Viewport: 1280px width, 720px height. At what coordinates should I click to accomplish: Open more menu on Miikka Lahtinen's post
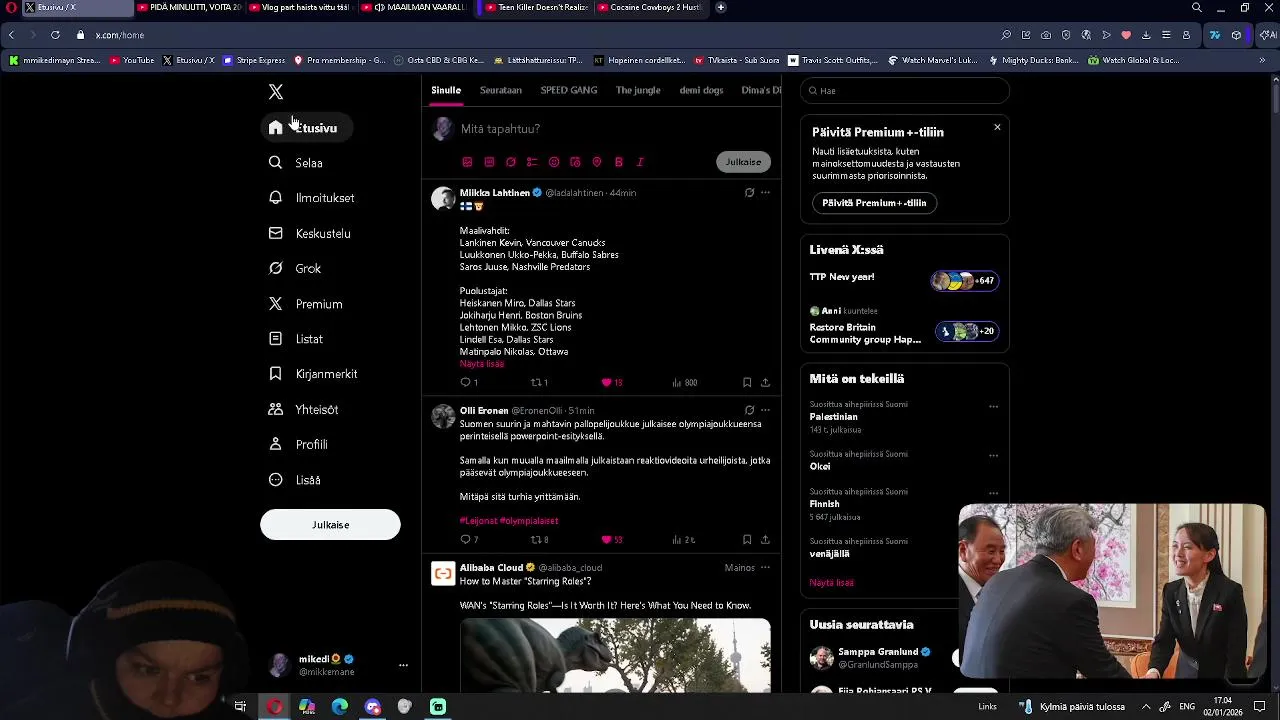coord(765,192)
